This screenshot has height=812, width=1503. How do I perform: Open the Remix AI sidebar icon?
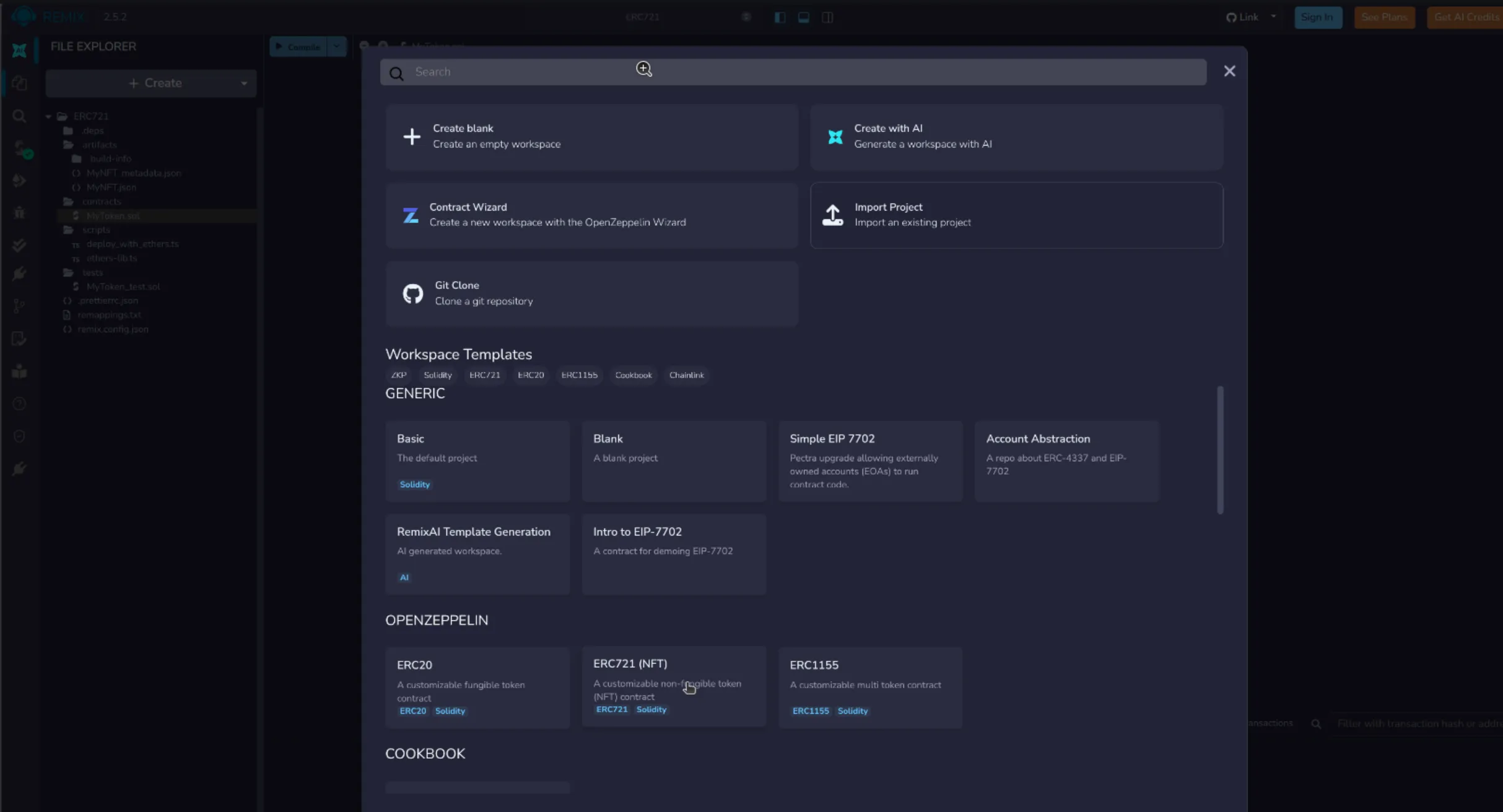(19, 50)
